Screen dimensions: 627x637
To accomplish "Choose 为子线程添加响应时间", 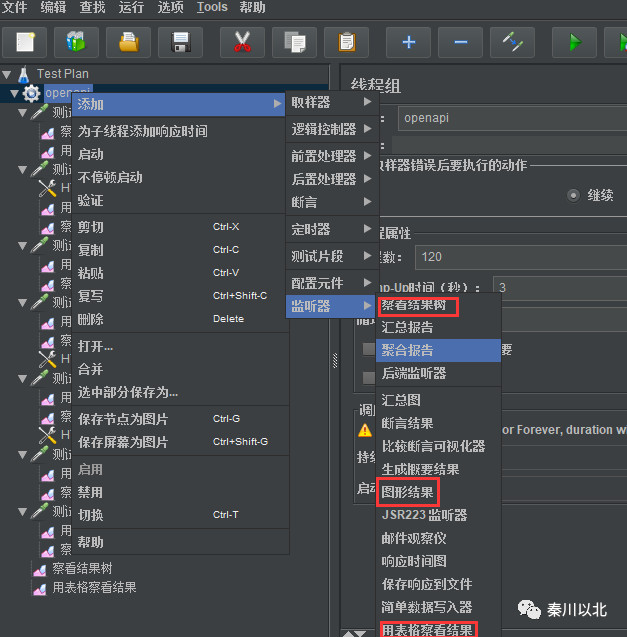I will pos(180,131).
